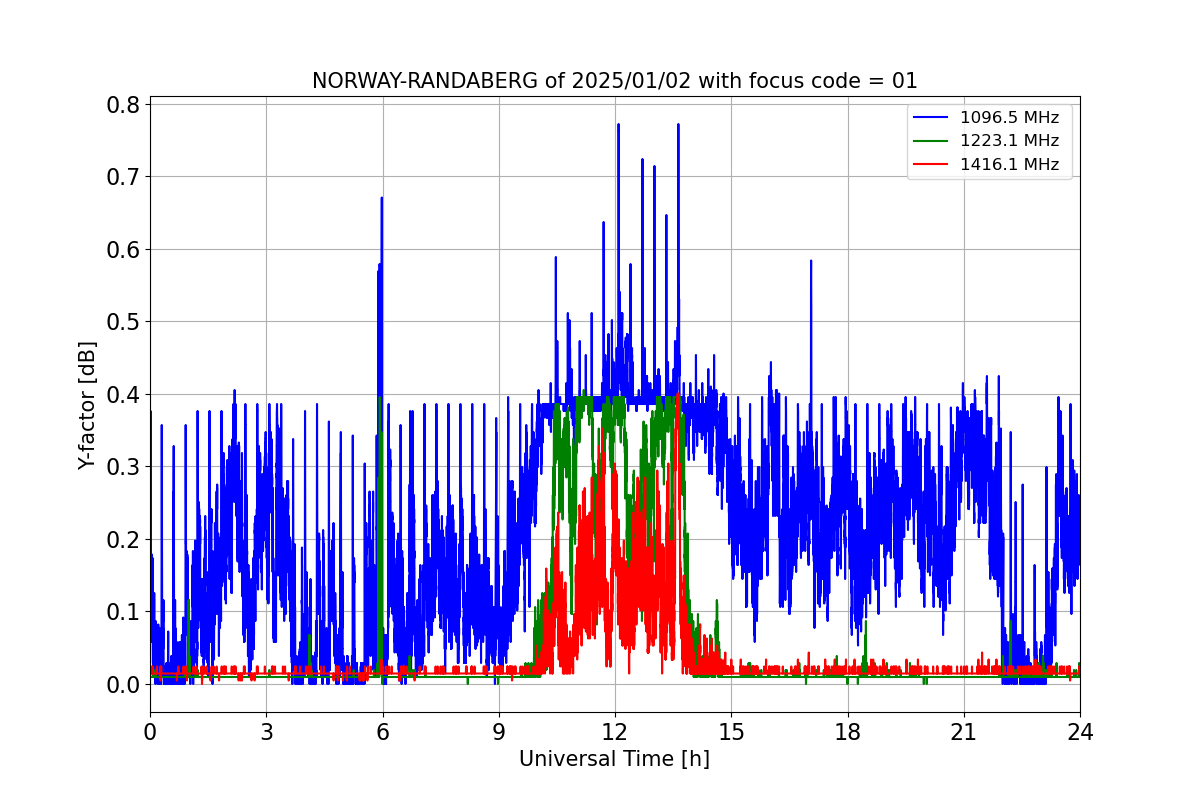This screenshot has width=1200, height=800.
Task: Click the 18 hour x-axis tick label
Action: click(847, 732)
